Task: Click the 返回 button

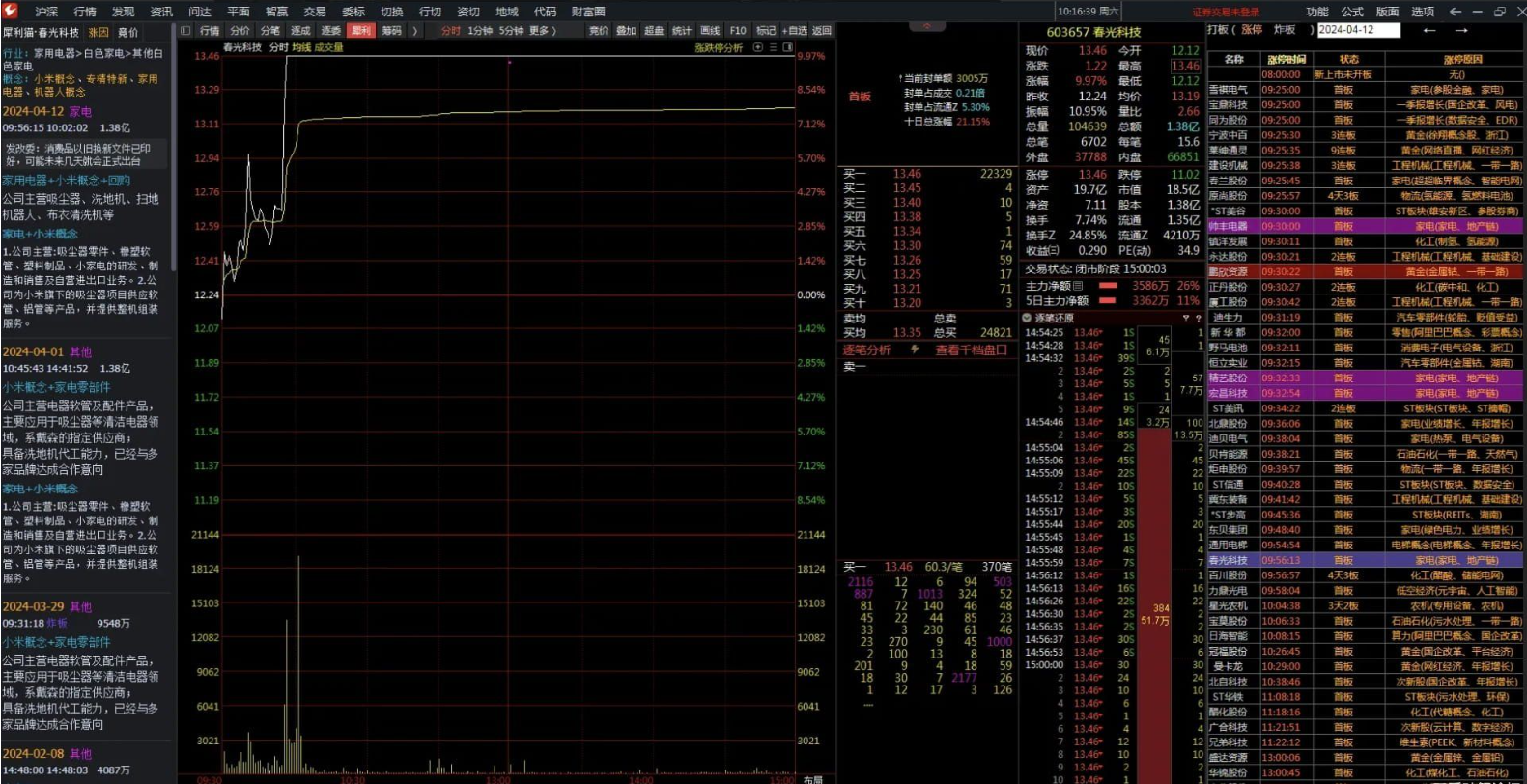Action: 822,31
